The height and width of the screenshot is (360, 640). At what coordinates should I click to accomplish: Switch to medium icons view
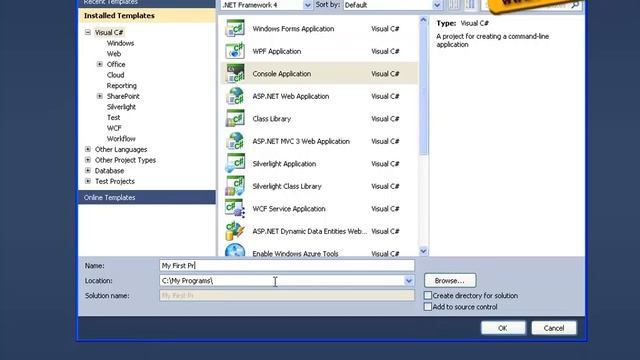470,5
